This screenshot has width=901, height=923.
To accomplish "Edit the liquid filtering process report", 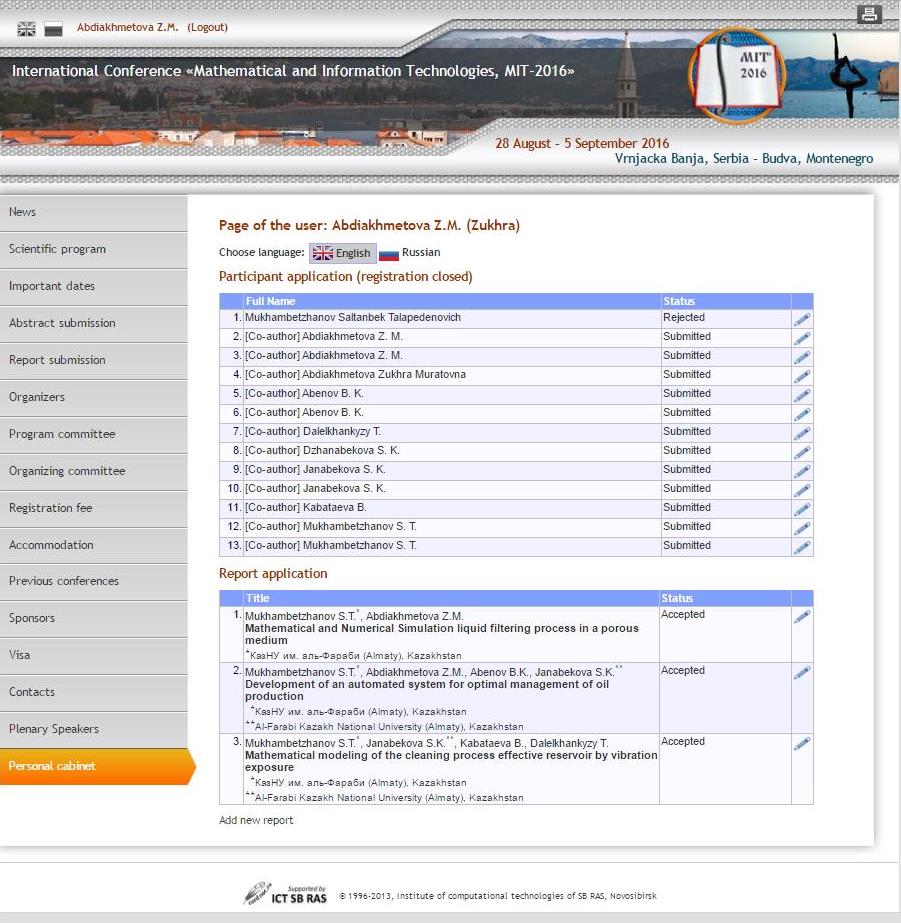I will pos(801,617).
